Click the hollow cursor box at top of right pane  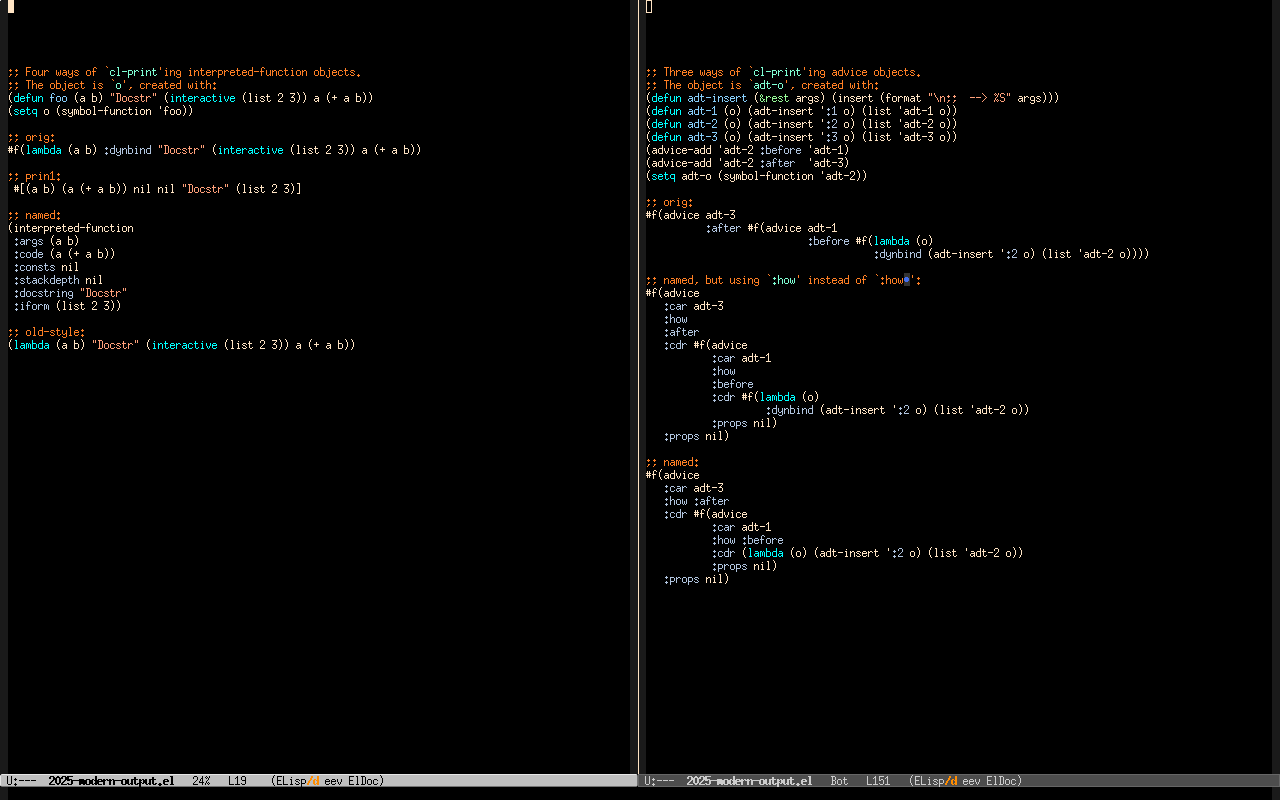649,7
